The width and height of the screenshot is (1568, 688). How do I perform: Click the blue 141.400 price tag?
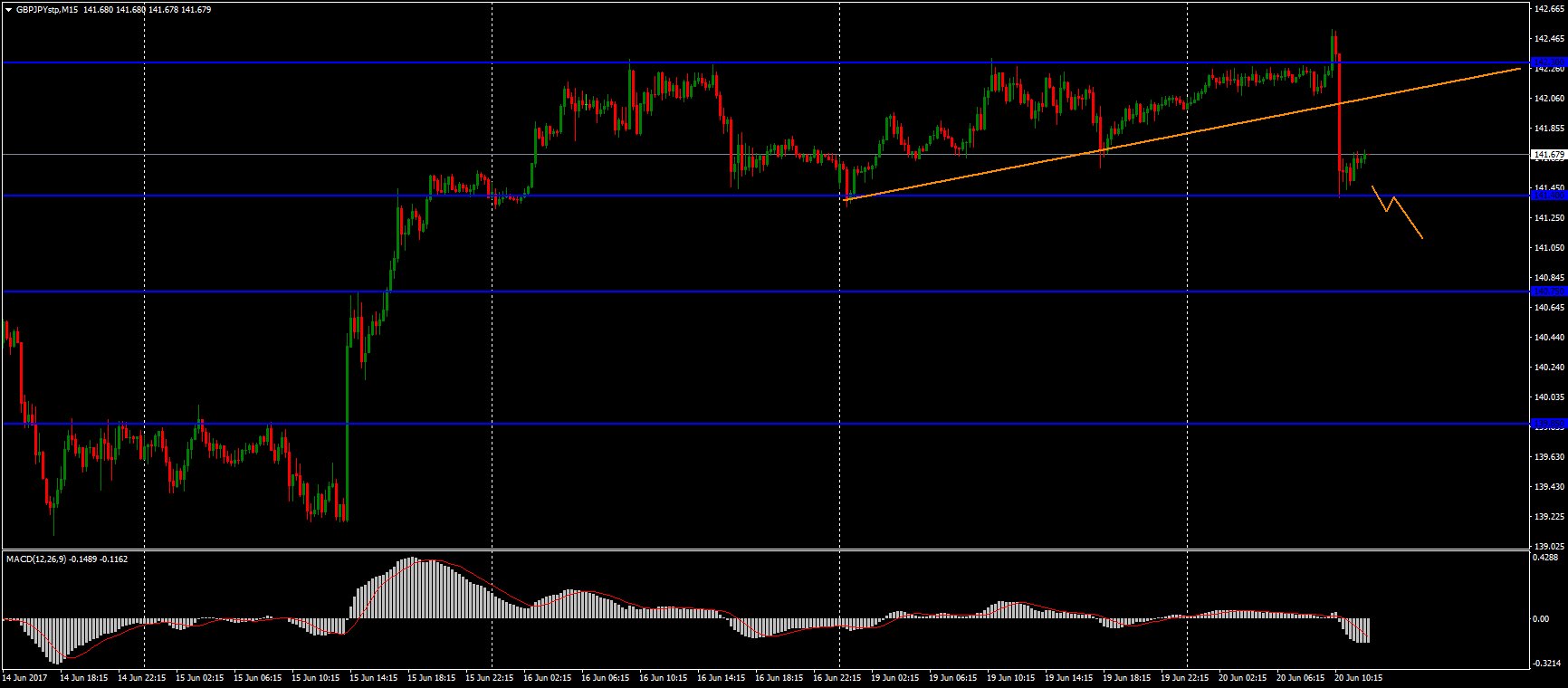coord(1549,196)
